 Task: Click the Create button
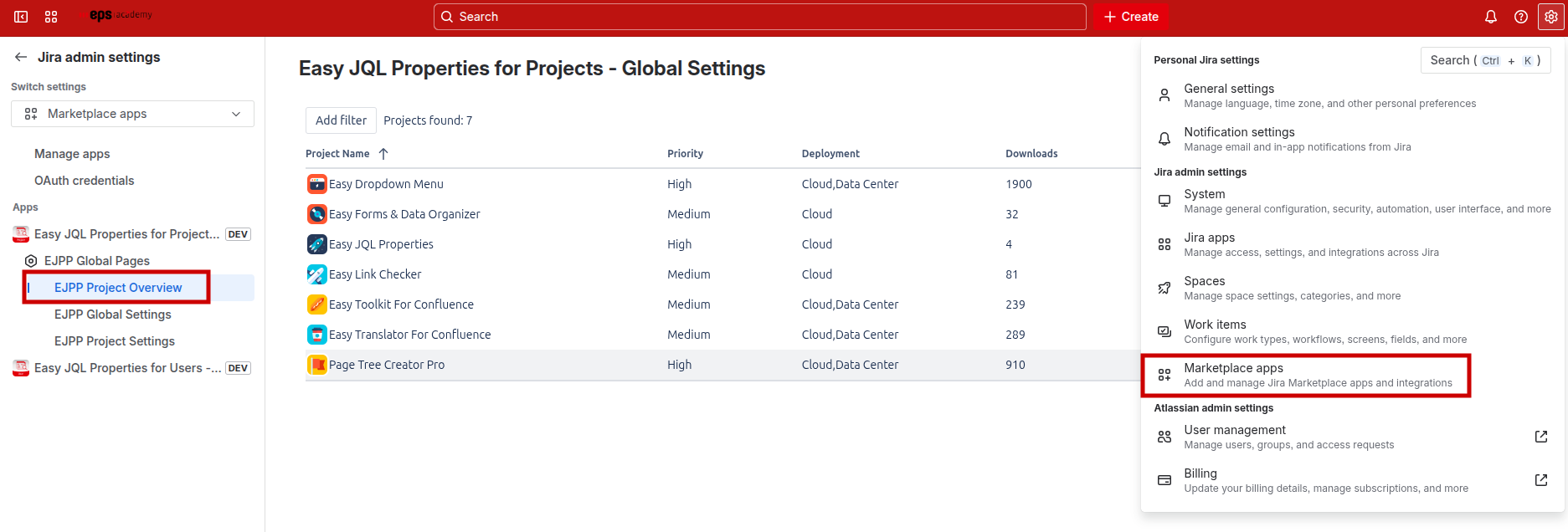point(1130,17)
